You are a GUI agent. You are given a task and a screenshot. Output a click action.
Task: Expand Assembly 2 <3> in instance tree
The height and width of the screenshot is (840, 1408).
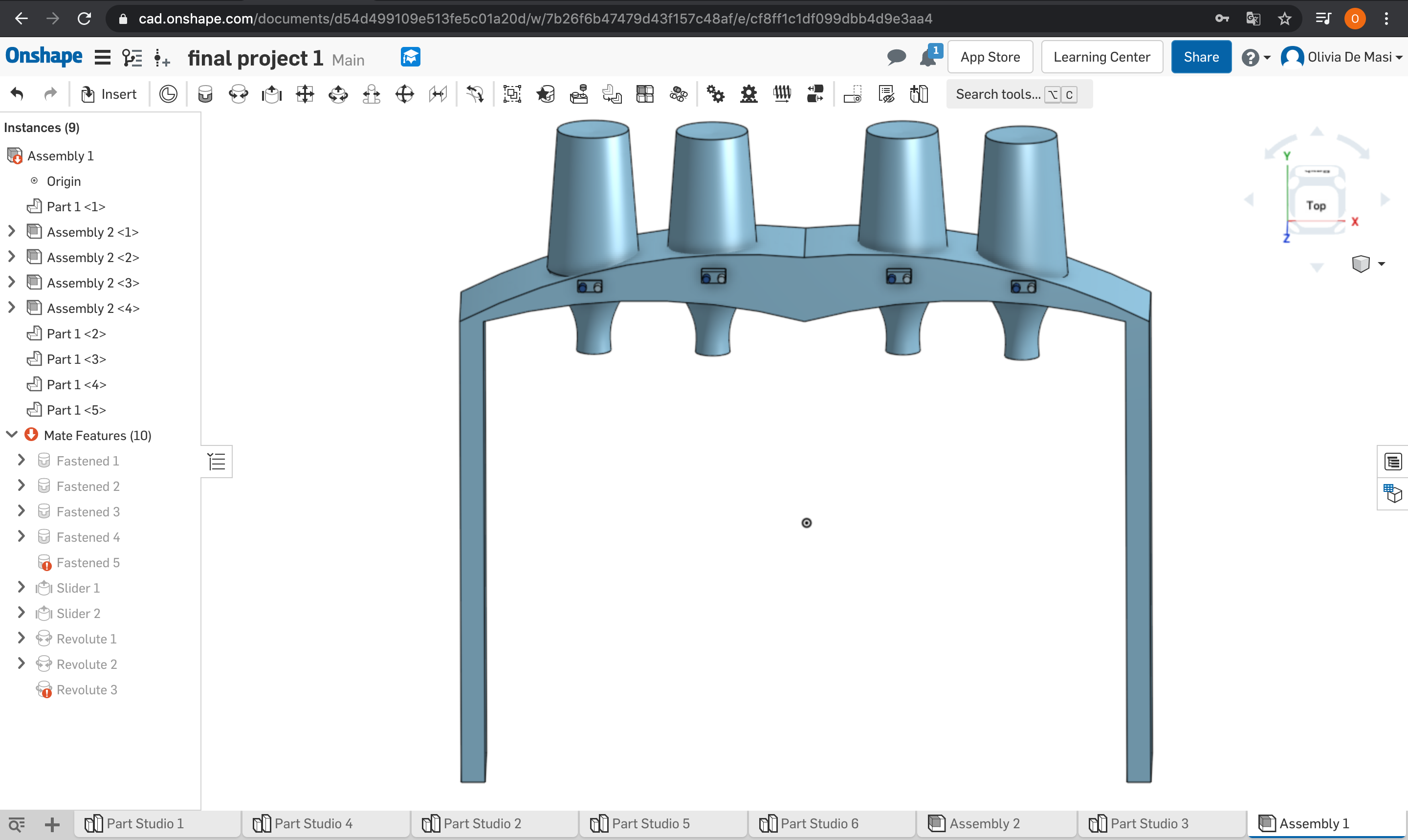[x=11, y=282]
